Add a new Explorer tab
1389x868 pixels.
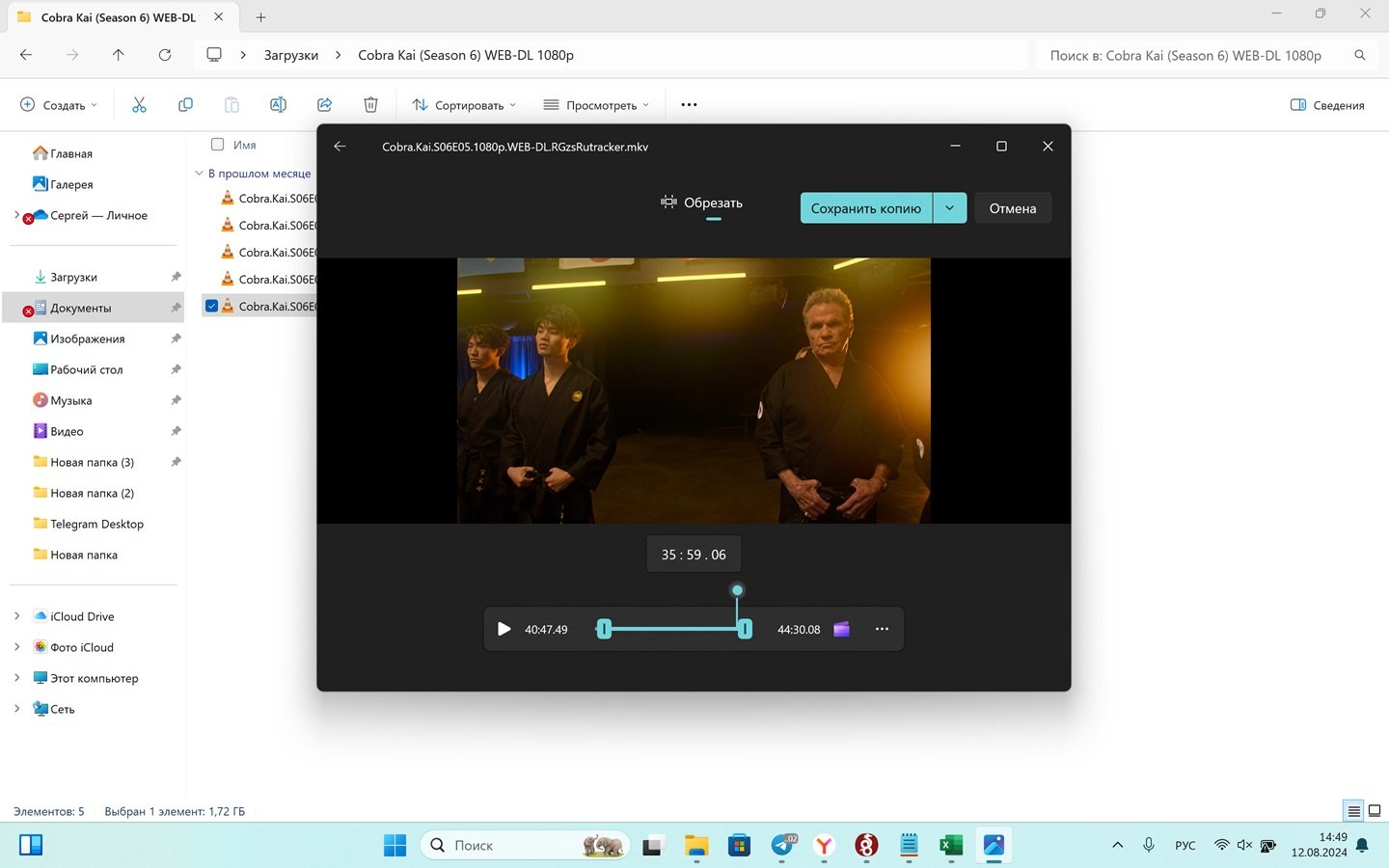click(x=260, y=17)
